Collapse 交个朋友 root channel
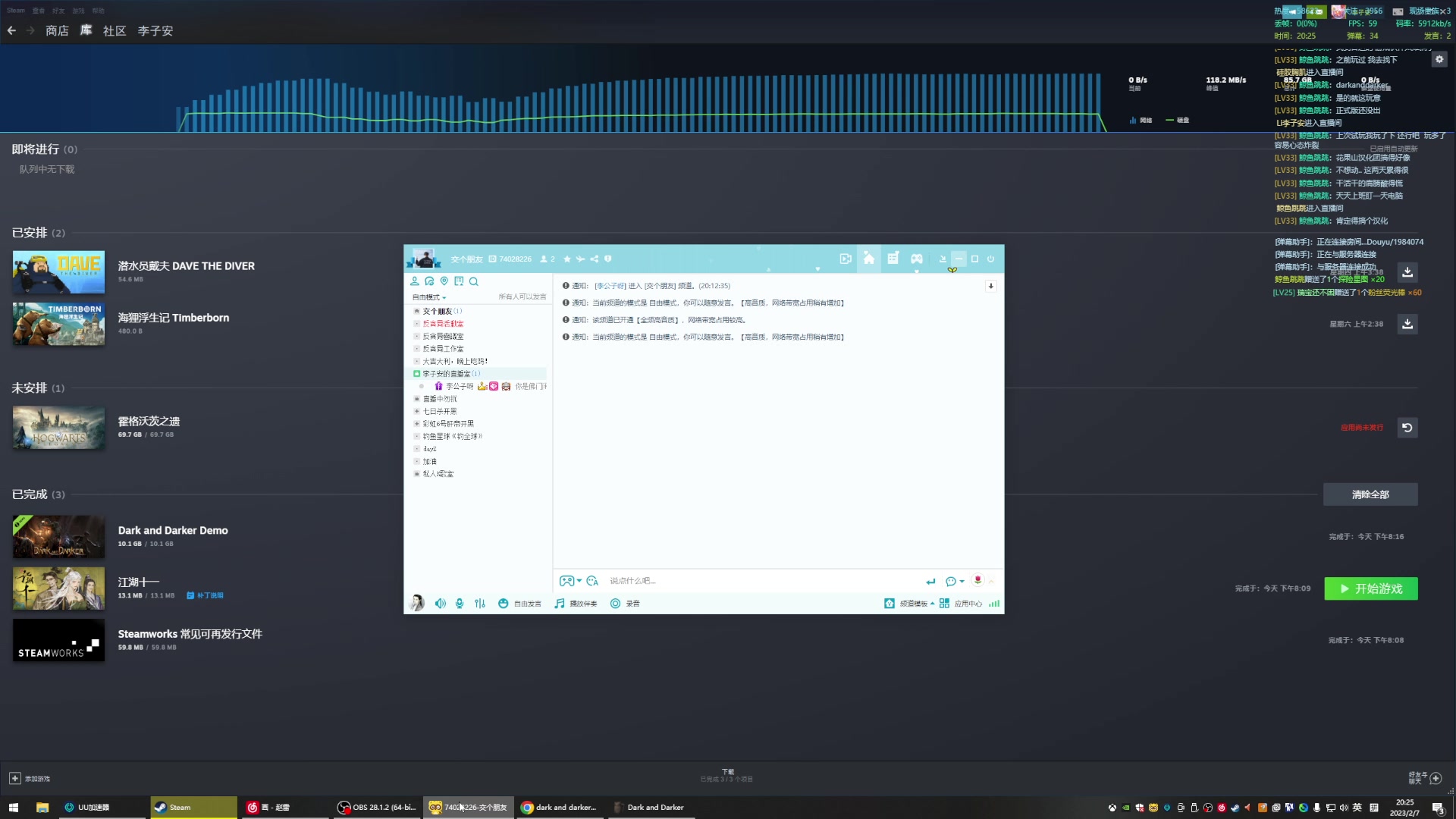Screen dimensions: 1456x819 [x=416, y=311]
